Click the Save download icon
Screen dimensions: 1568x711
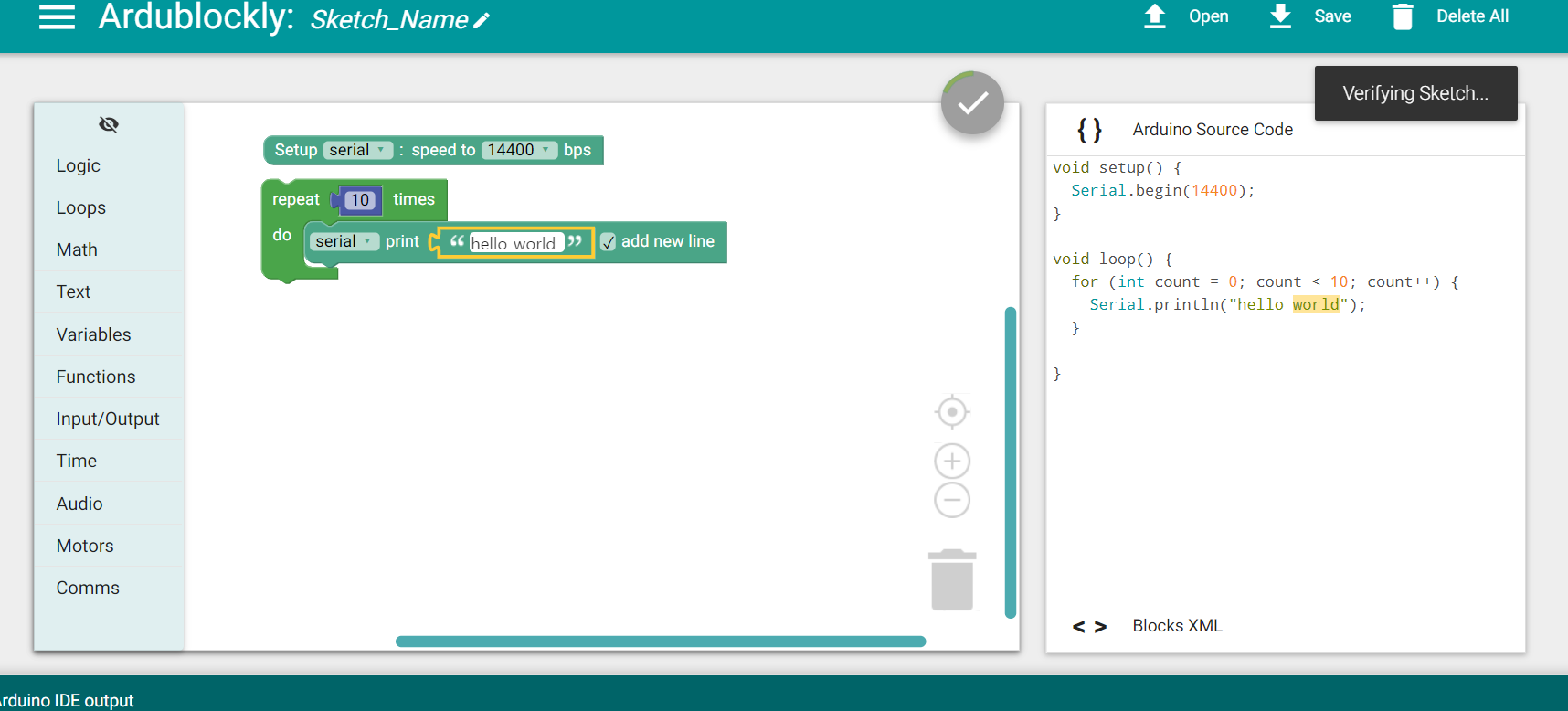[1281, 16]
